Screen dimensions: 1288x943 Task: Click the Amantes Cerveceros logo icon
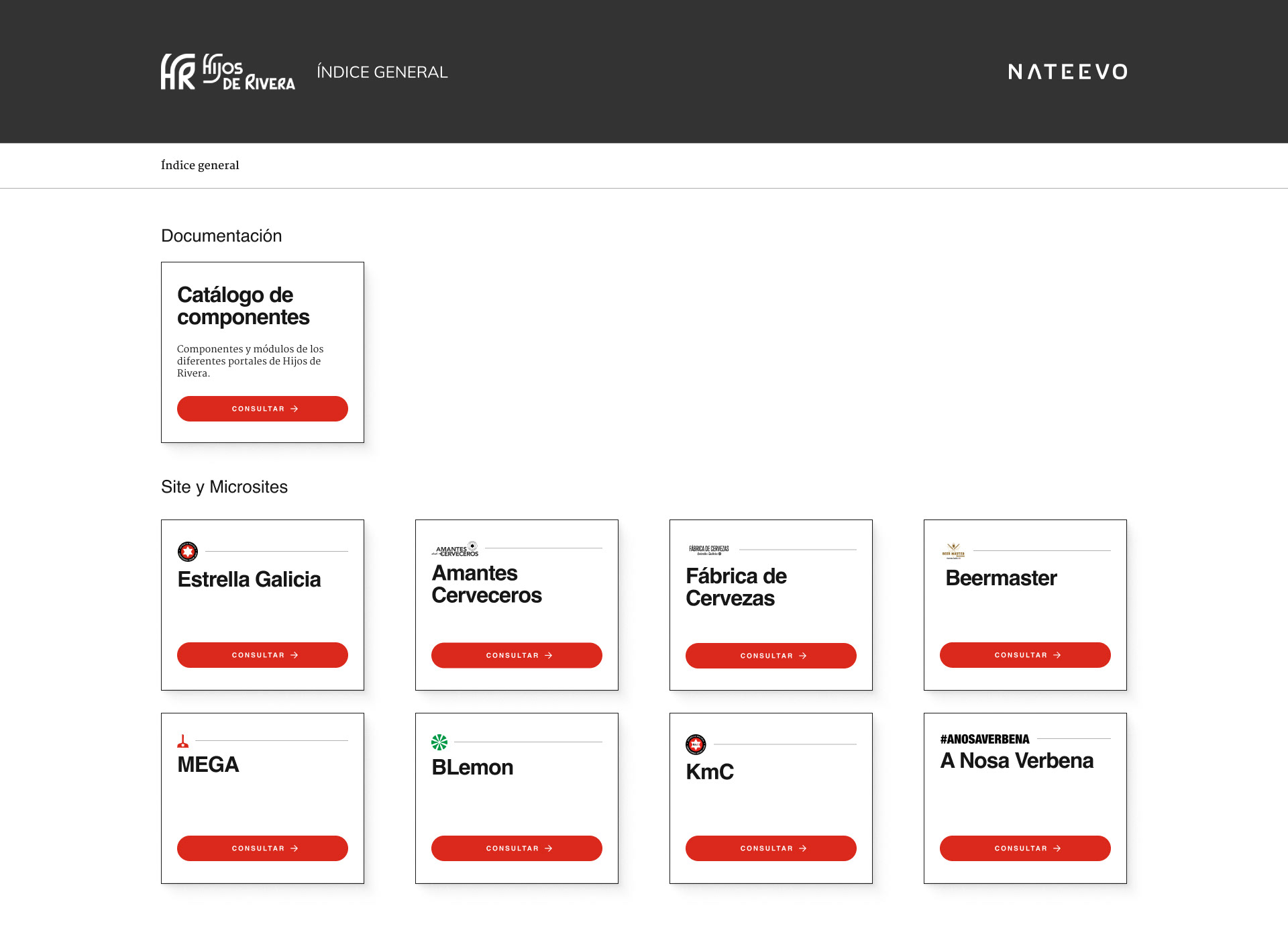455,549
